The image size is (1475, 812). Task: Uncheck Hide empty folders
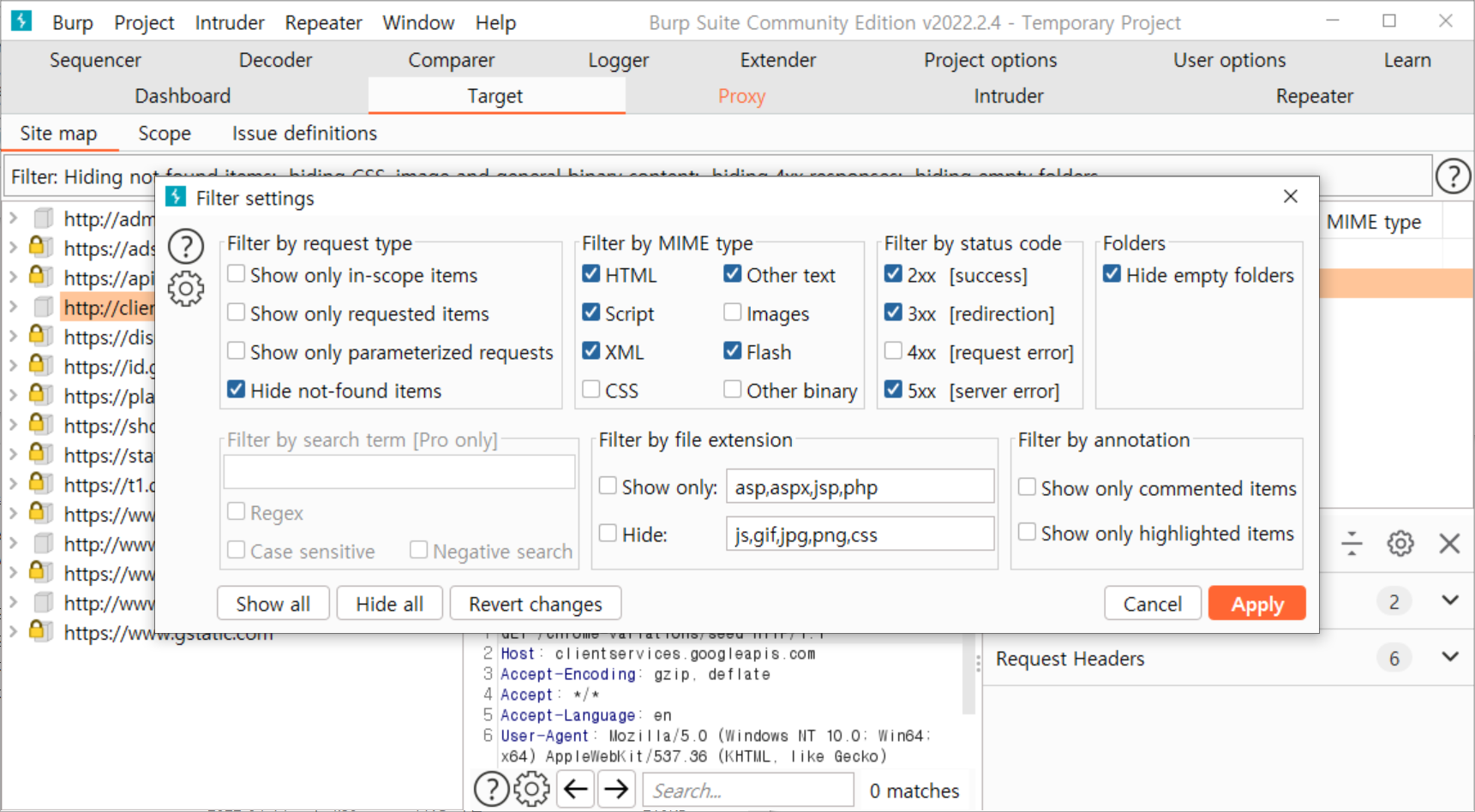(1112, 274)
